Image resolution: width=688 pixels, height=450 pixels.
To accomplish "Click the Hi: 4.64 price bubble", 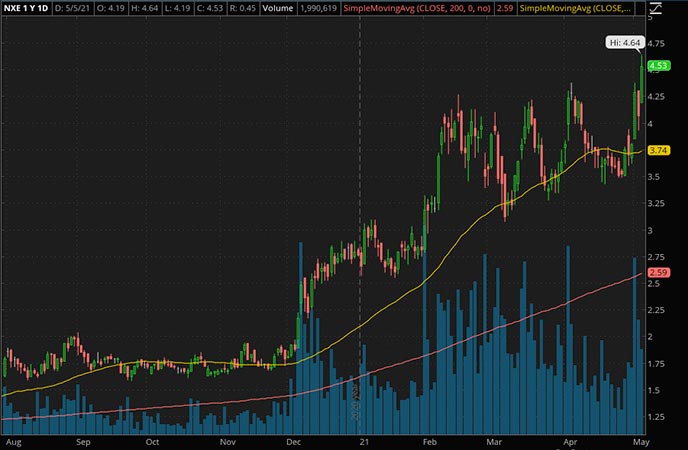I will point(625,43).
